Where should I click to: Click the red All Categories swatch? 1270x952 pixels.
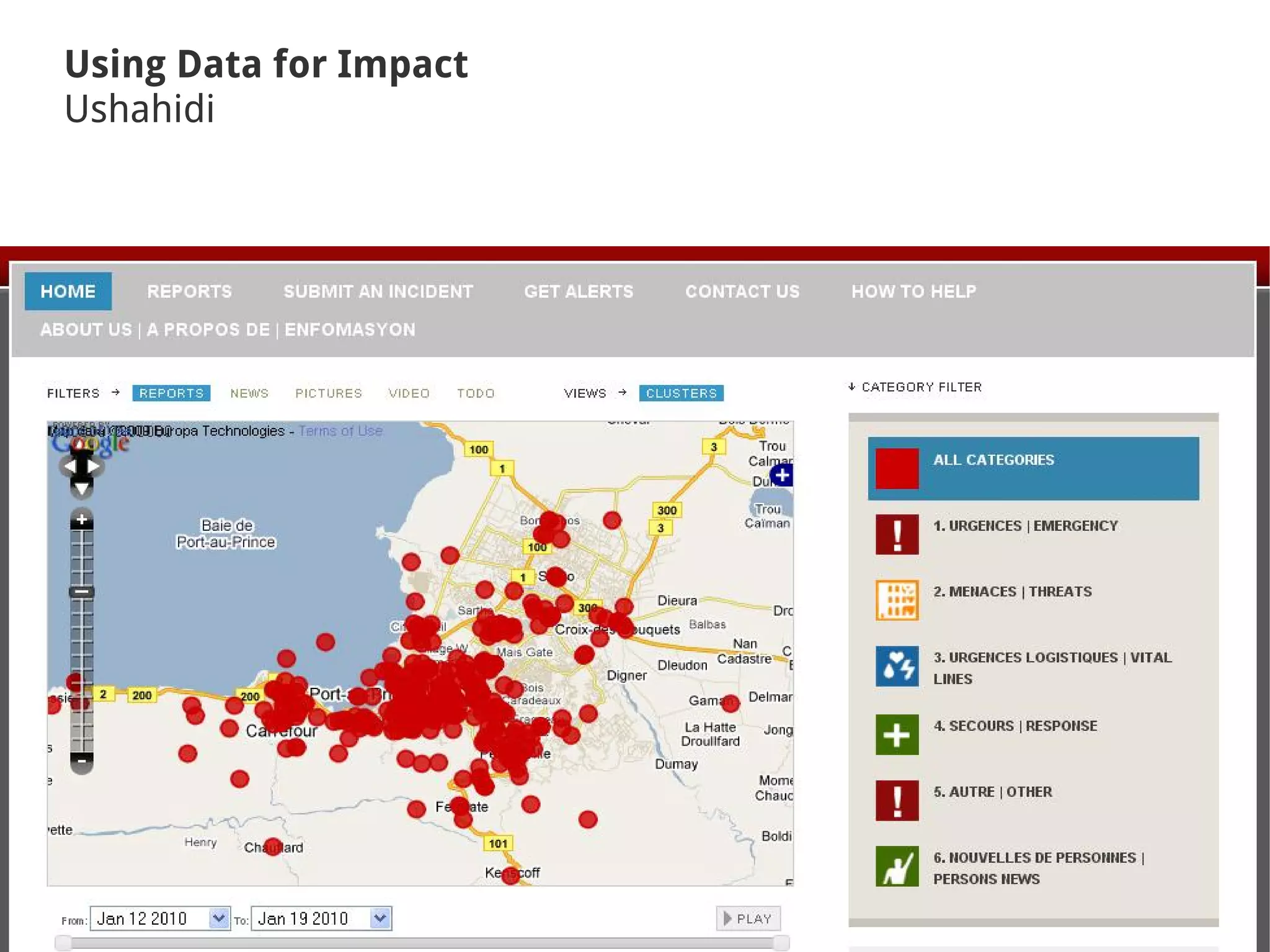click(897, 468)
